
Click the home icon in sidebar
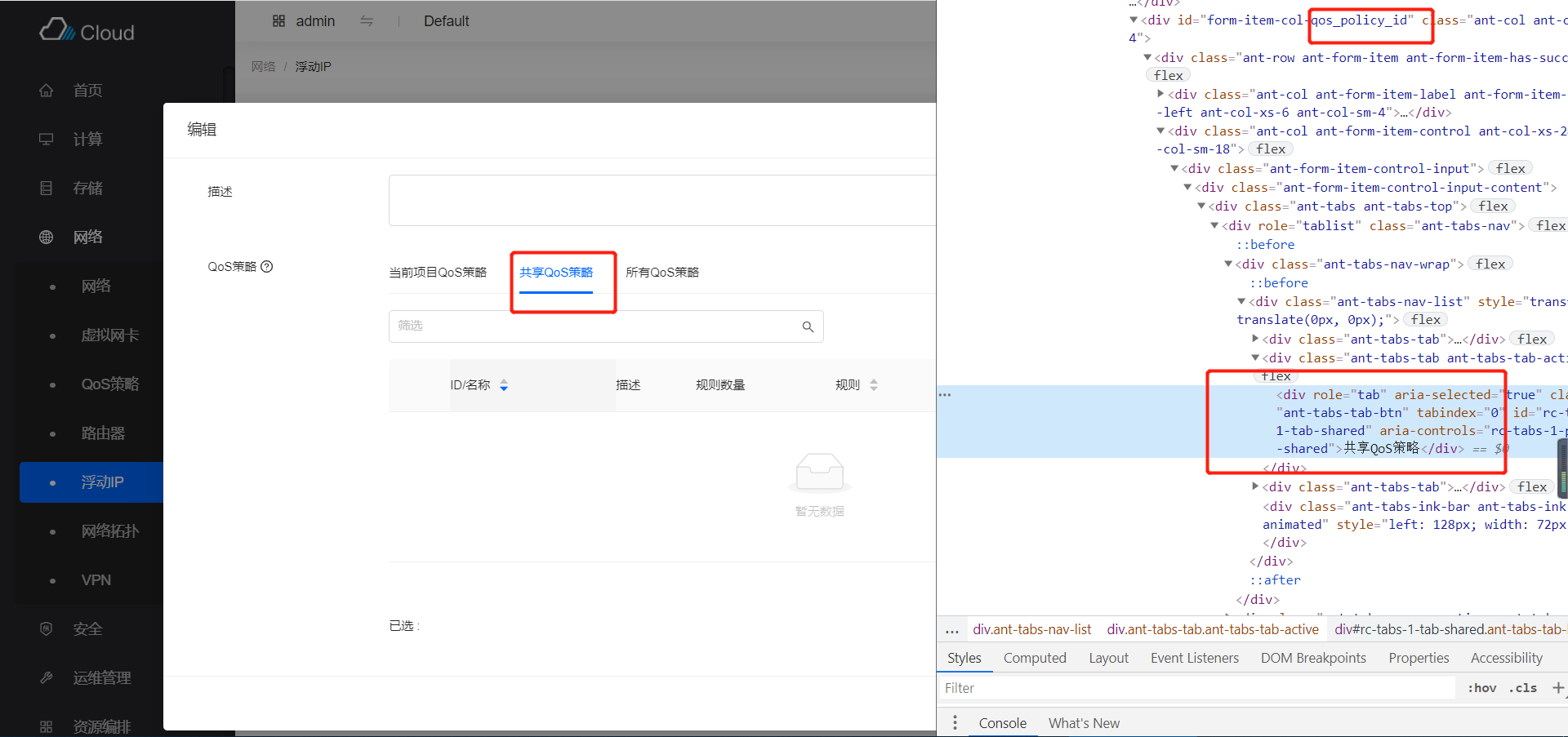pyautogui.click(x=47, y=91)
